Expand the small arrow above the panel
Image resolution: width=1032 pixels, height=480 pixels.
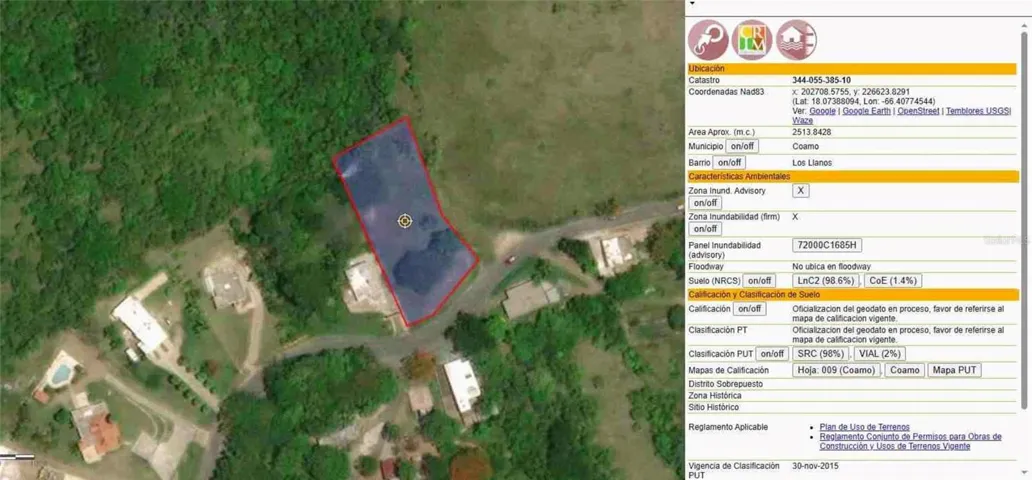[x=691, y=3]
